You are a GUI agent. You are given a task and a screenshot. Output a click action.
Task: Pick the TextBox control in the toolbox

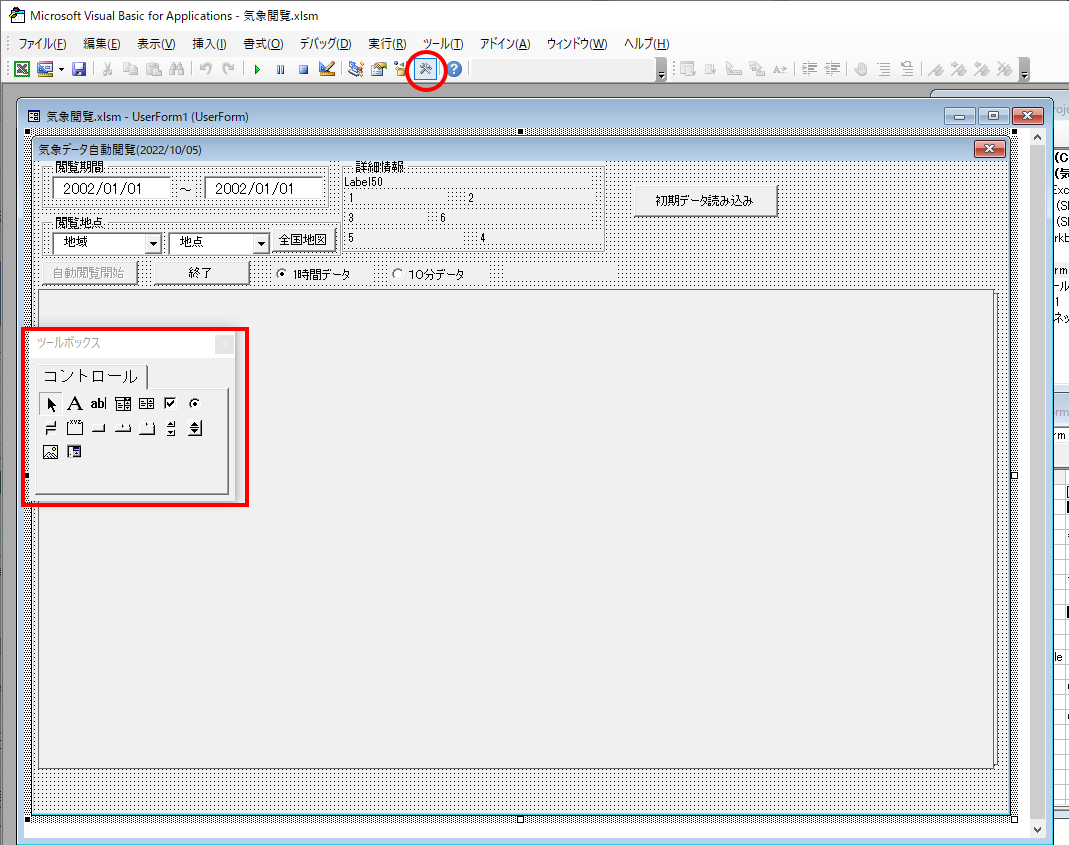click(x=98, y=404)
